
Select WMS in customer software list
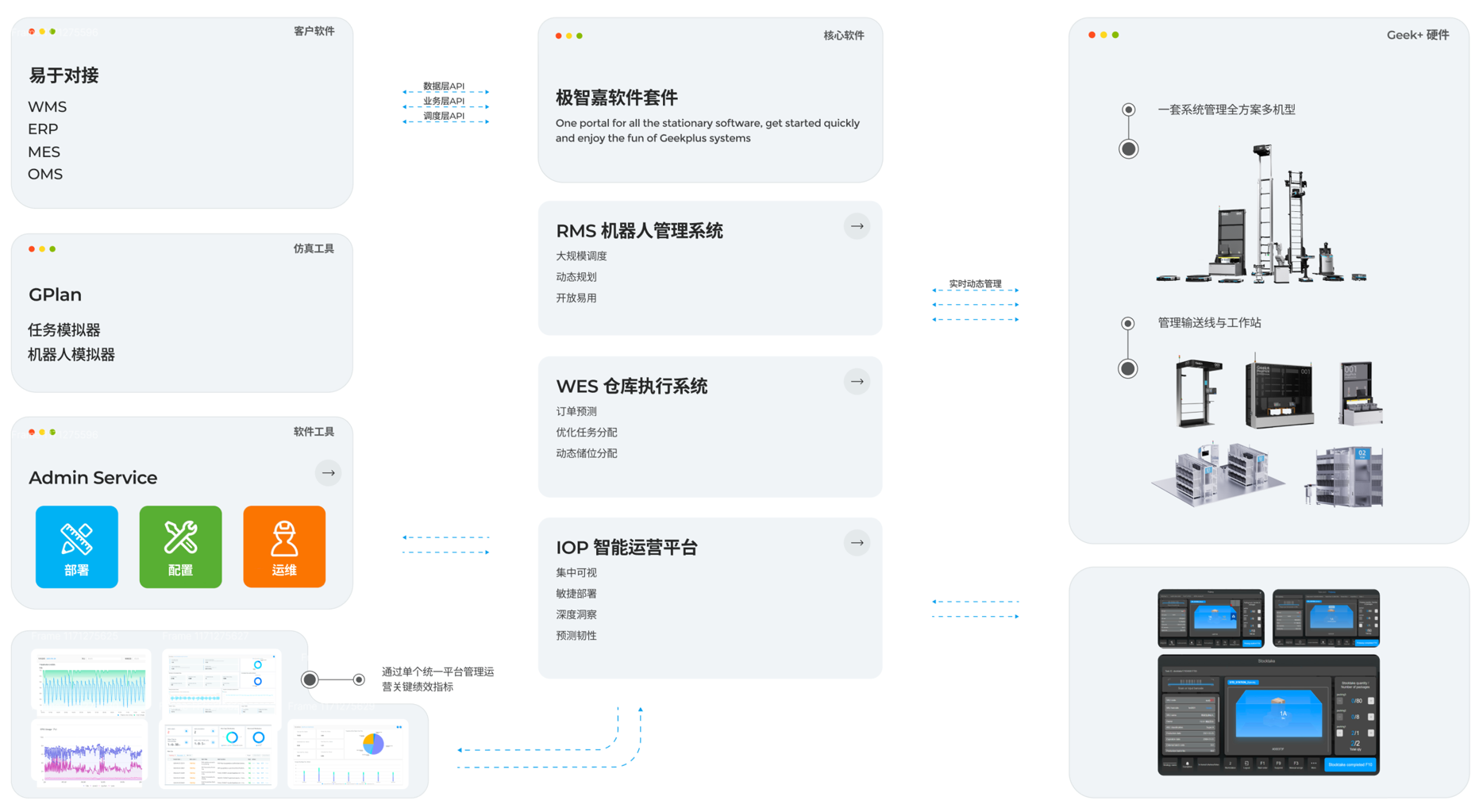pos(47,106)
